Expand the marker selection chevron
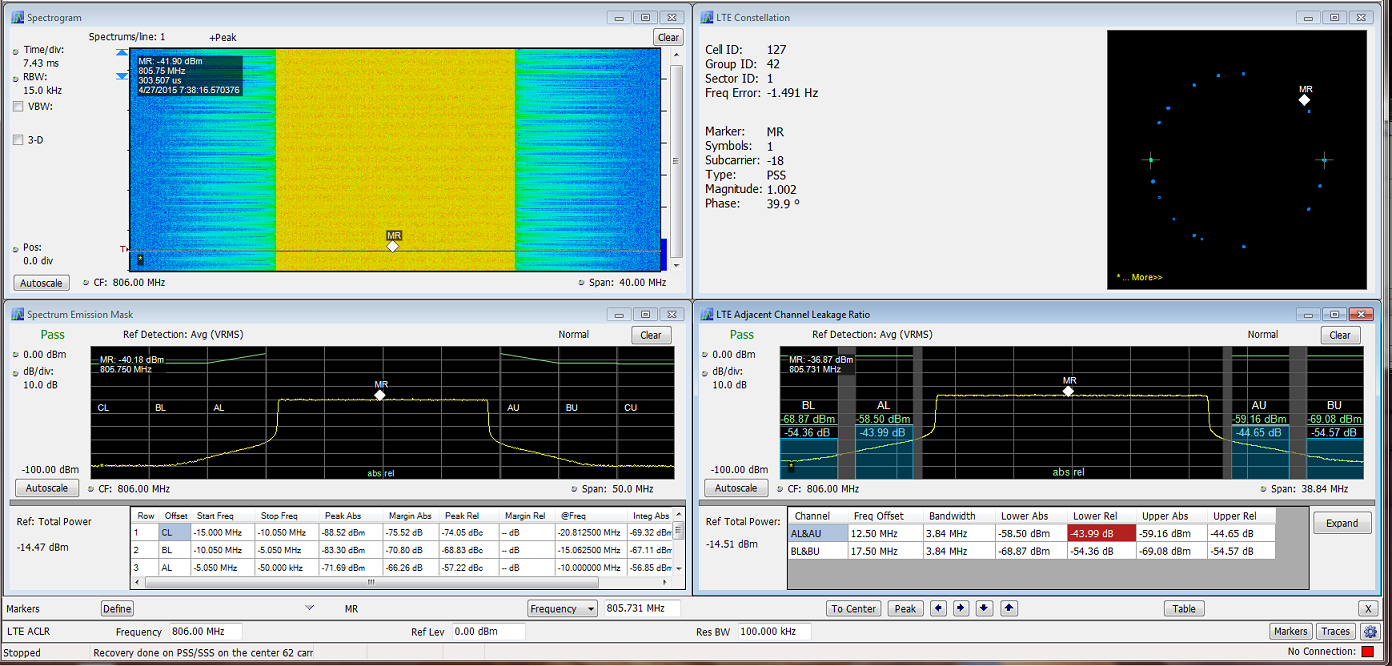 click(310, 607)
